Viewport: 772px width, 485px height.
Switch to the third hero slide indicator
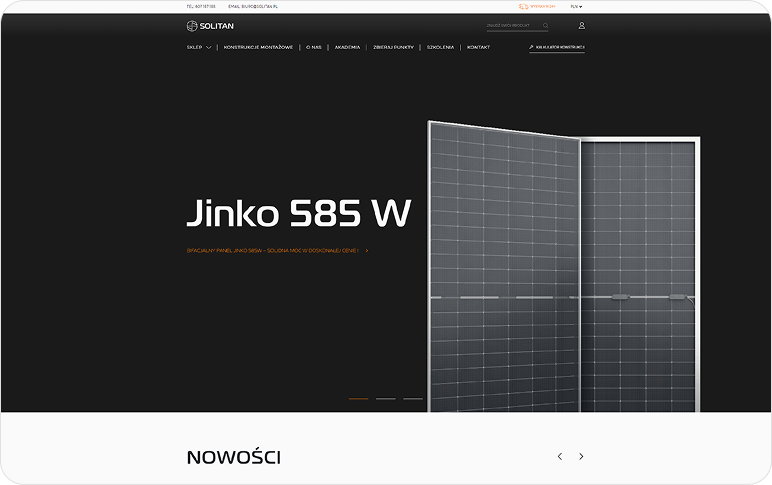coord(413,398)
